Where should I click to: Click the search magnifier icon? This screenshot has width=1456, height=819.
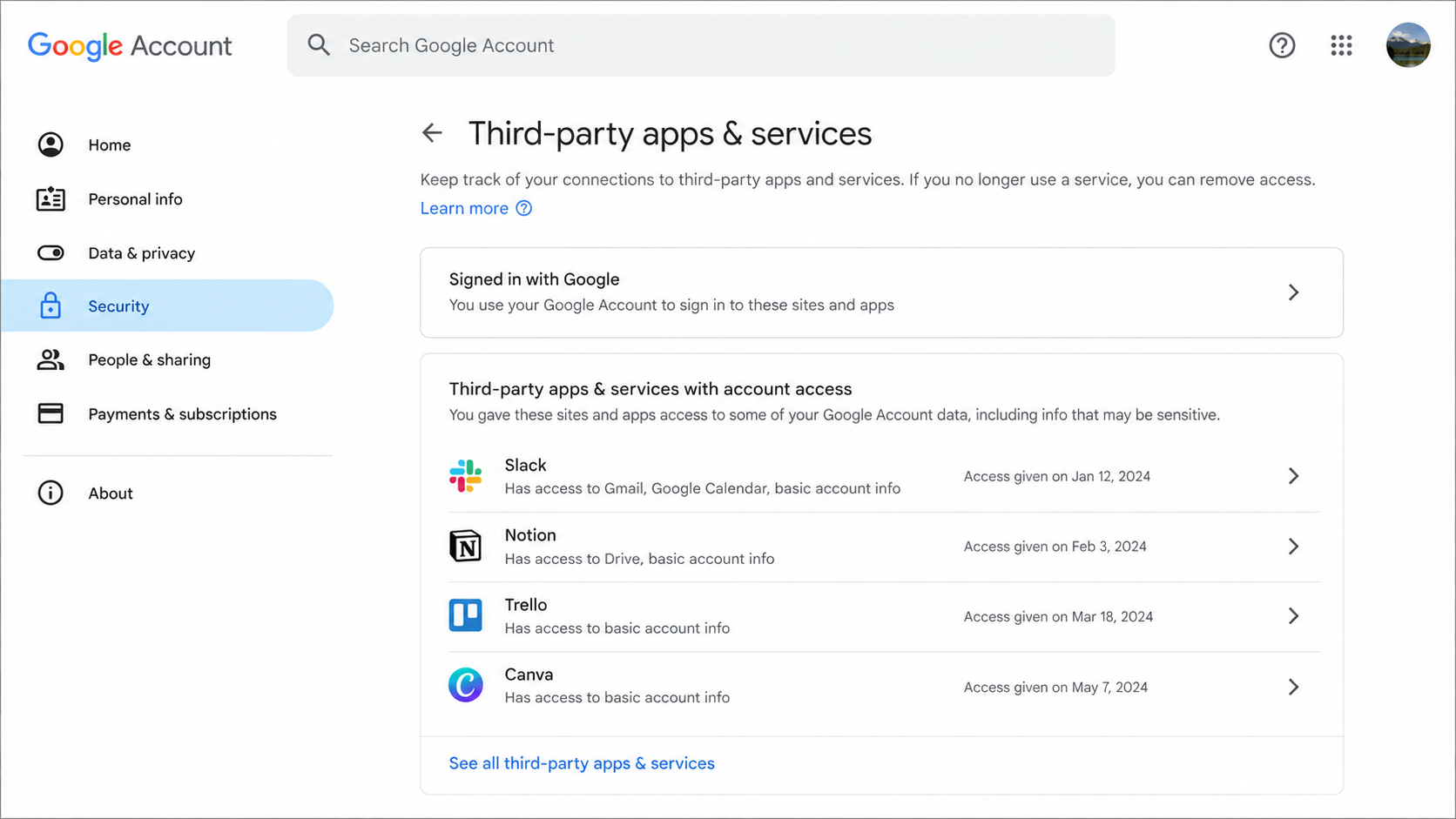[319, 45]
